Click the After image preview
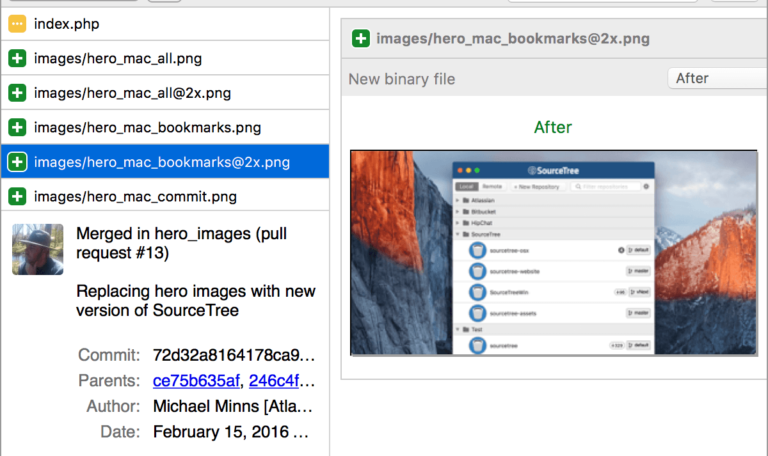 click(553, 253)
